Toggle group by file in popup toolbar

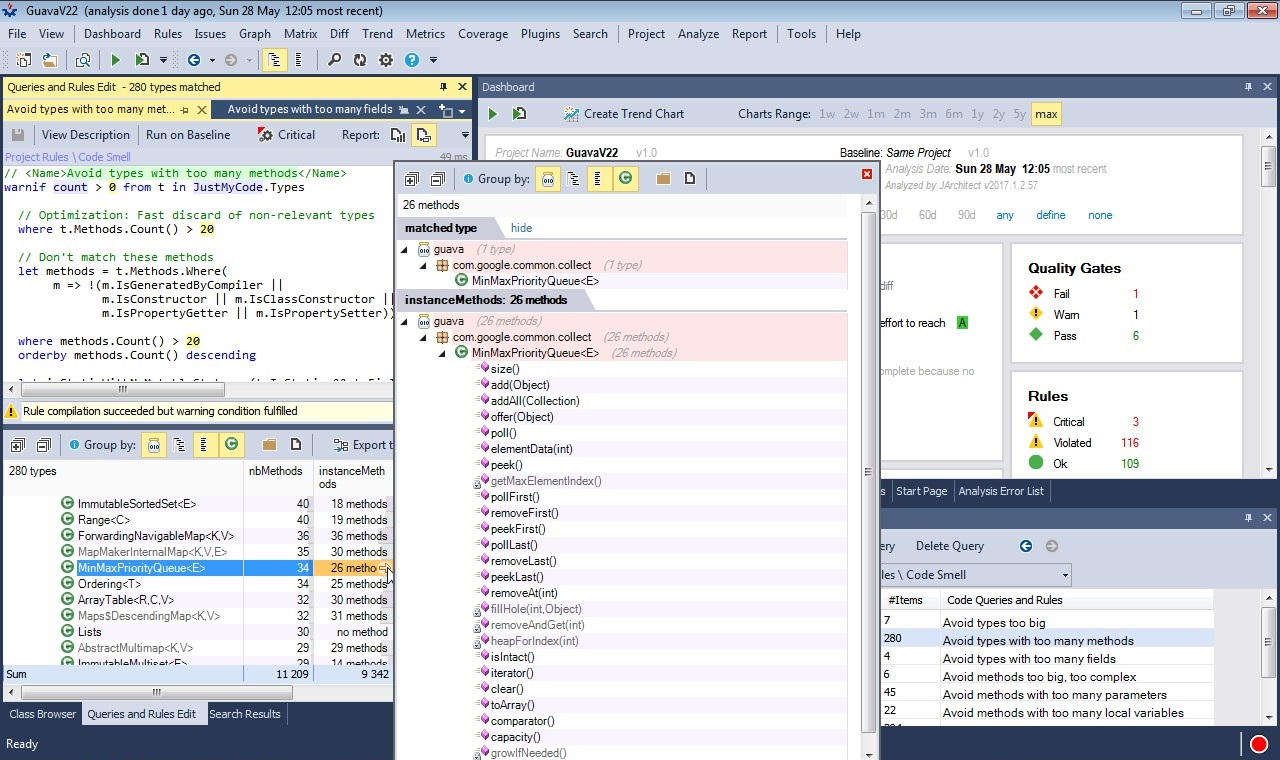coord(690,179)
